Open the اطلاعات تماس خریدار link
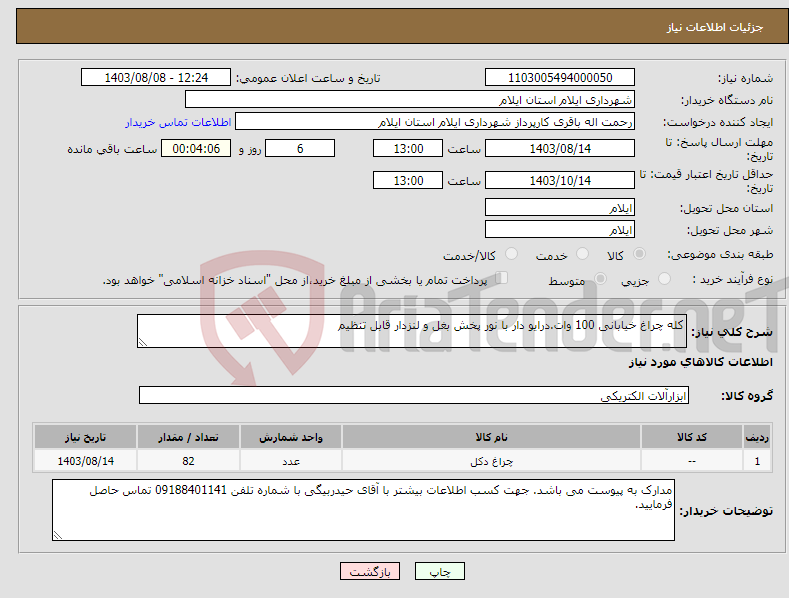This screenshot has width=789, height=598. [x=178, y=122]
